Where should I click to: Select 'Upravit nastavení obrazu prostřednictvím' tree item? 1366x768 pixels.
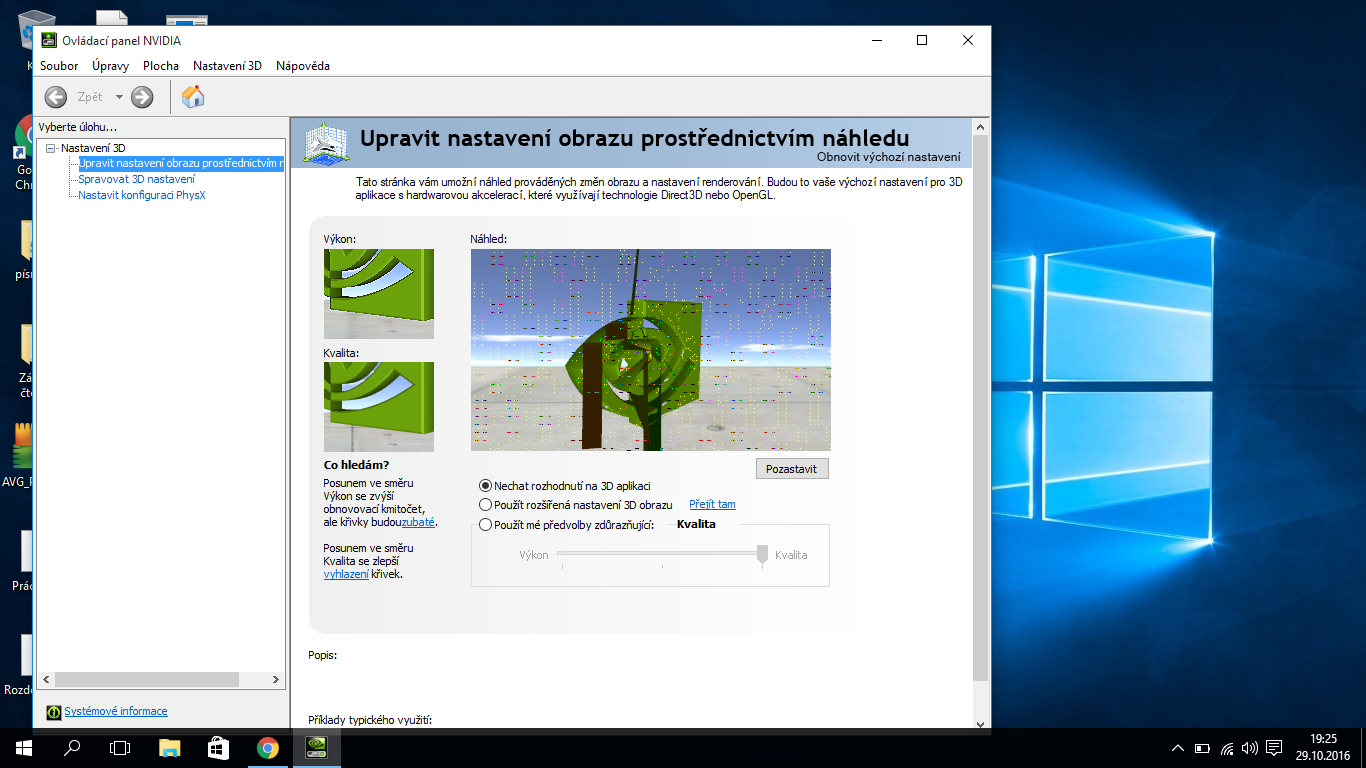181,163
